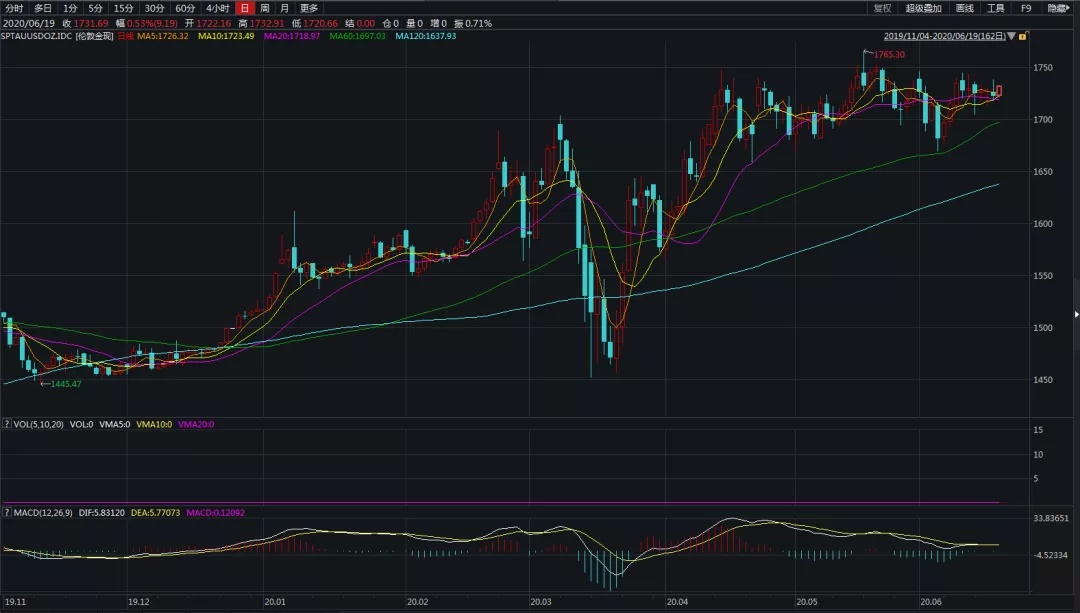Click the date 2020/06/19 in header
This screenshot has width=1080, height=613.
click(x=28, y=23)
